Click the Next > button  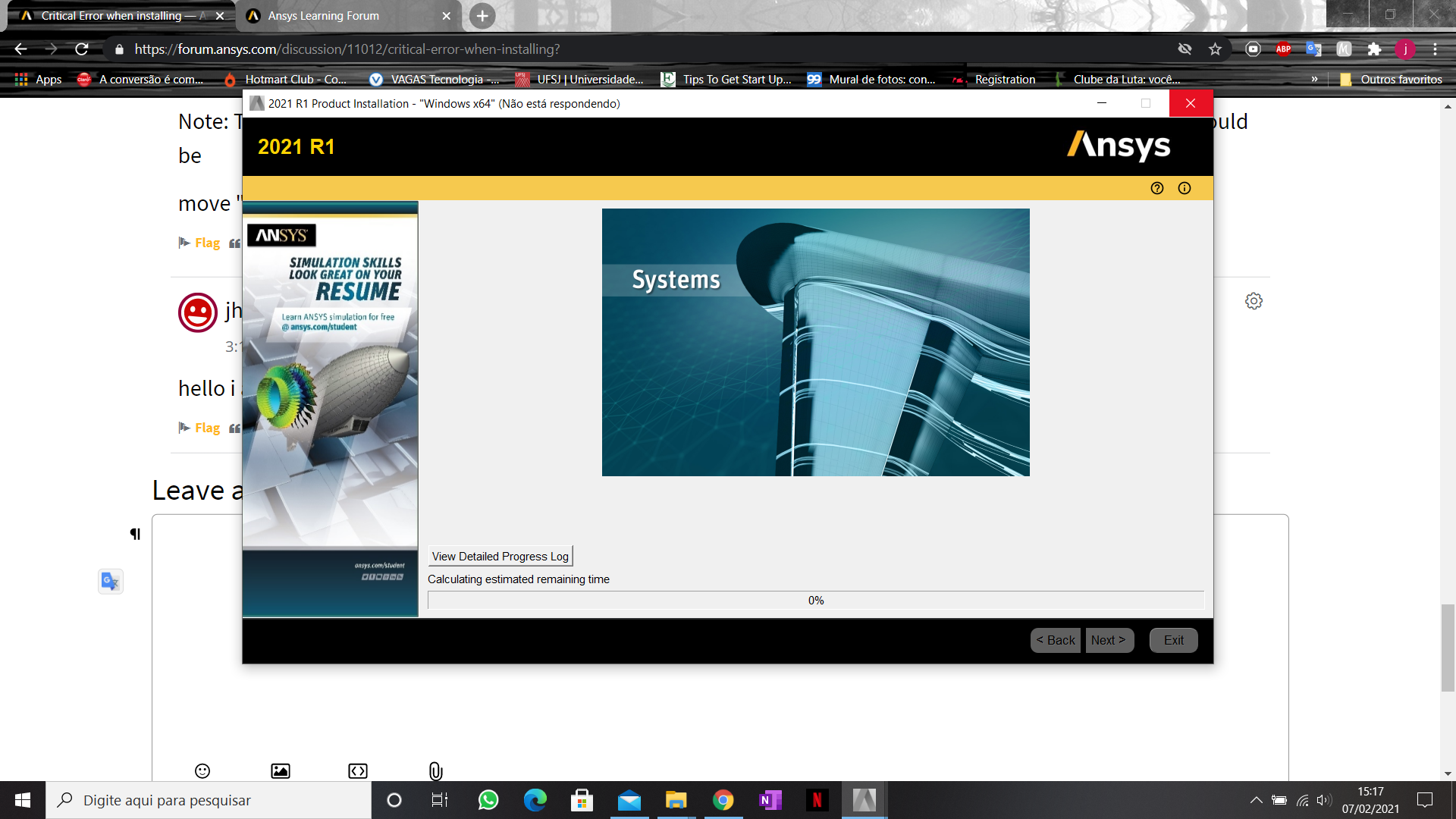tap(1108, 640)
